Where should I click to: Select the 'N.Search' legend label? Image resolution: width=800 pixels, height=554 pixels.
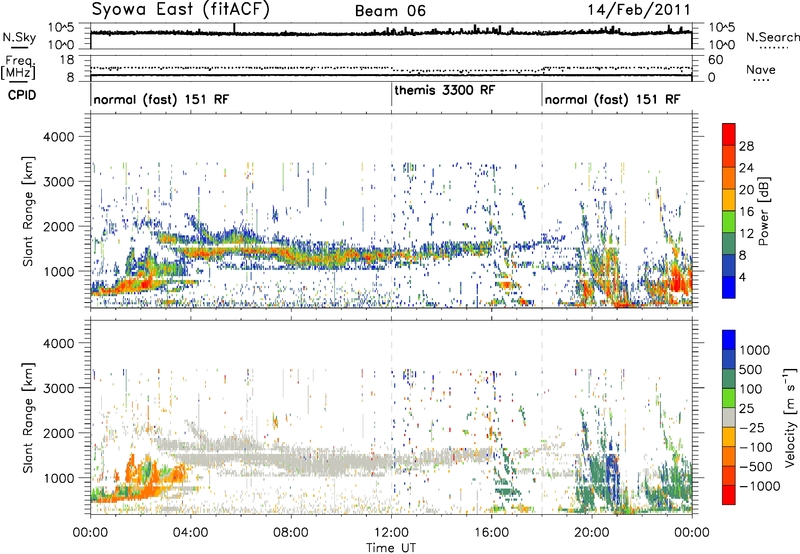click(773, 37)
